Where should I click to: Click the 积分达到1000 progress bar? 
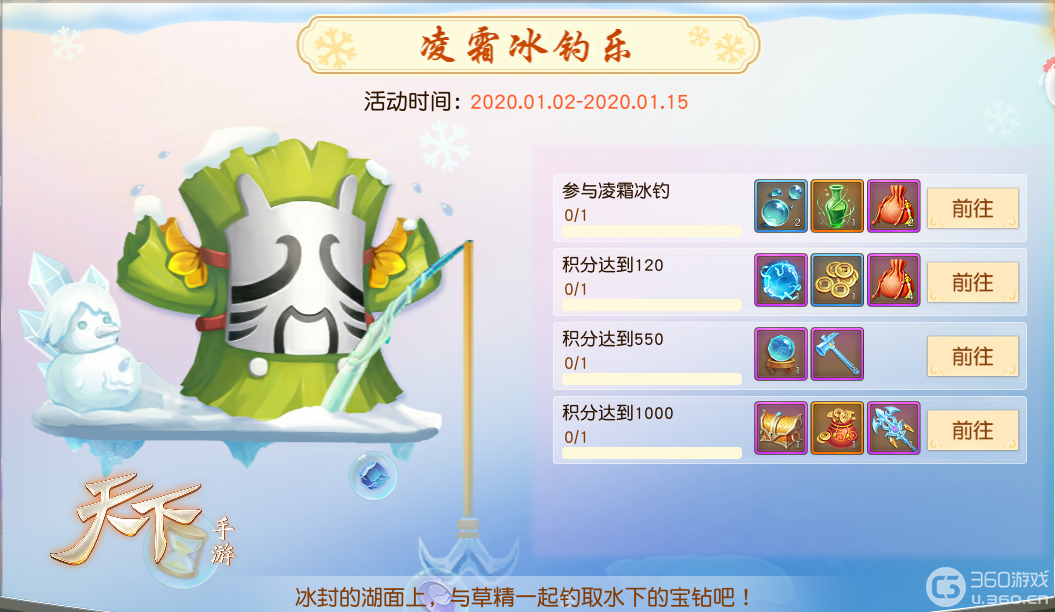(x=652, y=453)
